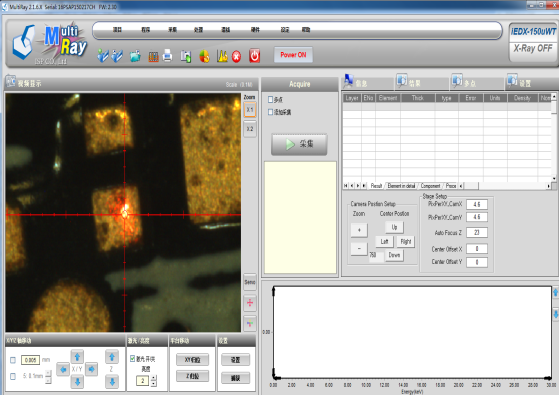This screenshot has height=395, width=559.
Task: Toggle the laser on/off checkbox
Action: coord(133,358)
